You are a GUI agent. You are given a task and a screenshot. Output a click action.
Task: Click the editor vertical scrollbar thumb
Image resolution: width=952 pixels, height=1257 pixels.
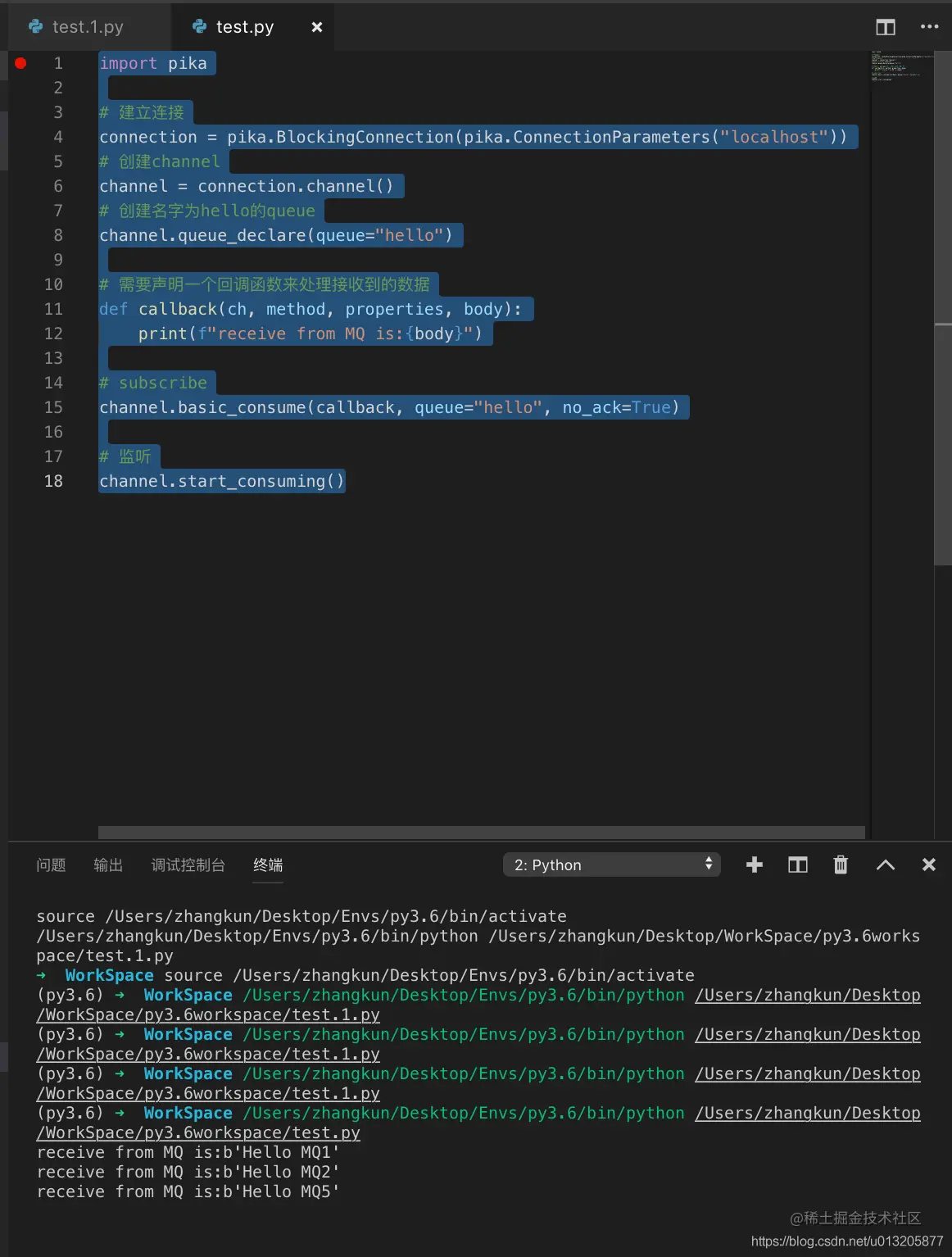point(943,307)
